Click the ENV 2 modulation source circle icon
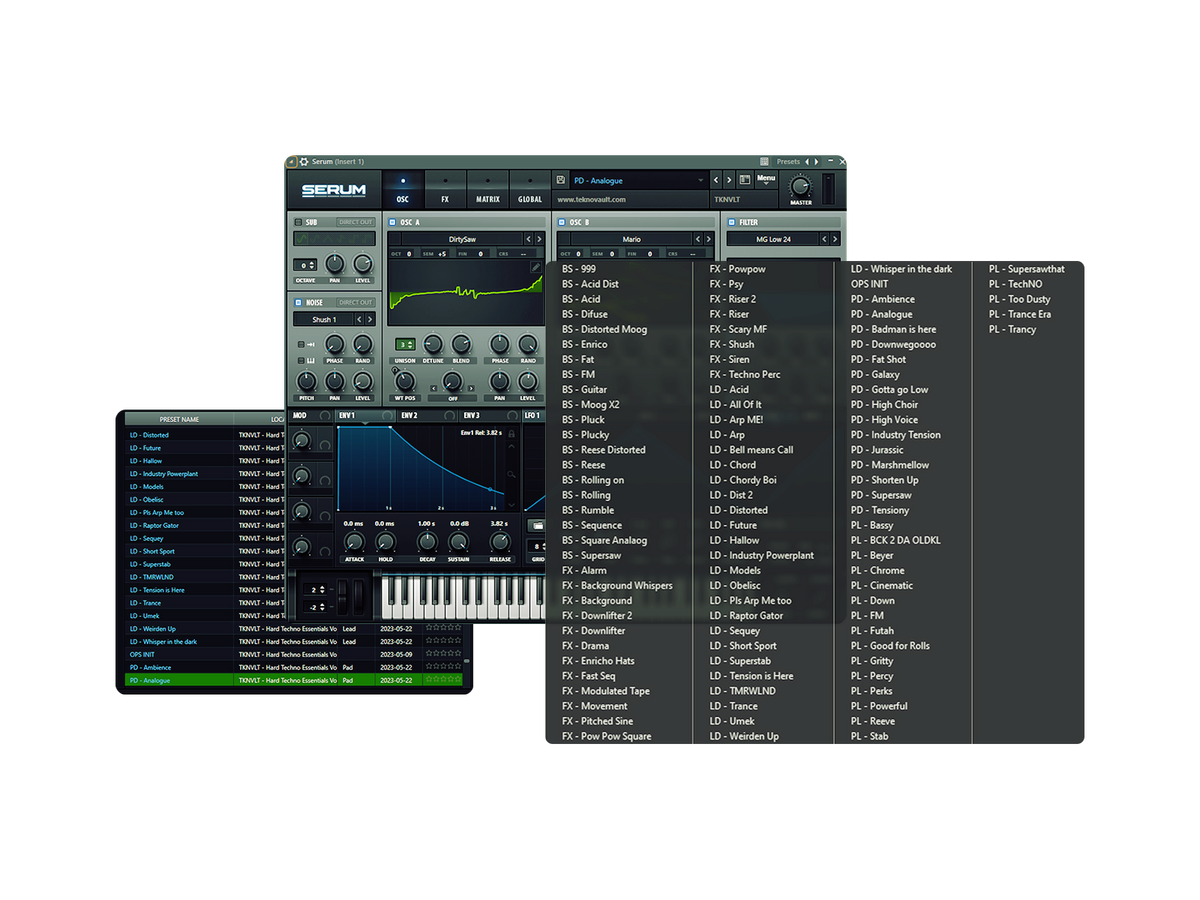 pyautogui.click(x=449, y=416)
